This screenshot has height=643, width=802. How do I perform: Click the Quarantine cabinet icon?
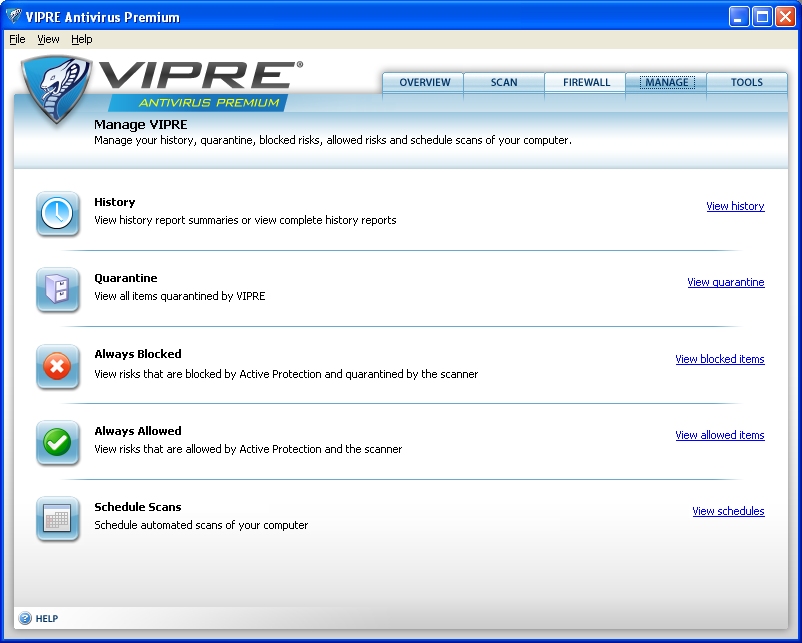tap(57, 290)
